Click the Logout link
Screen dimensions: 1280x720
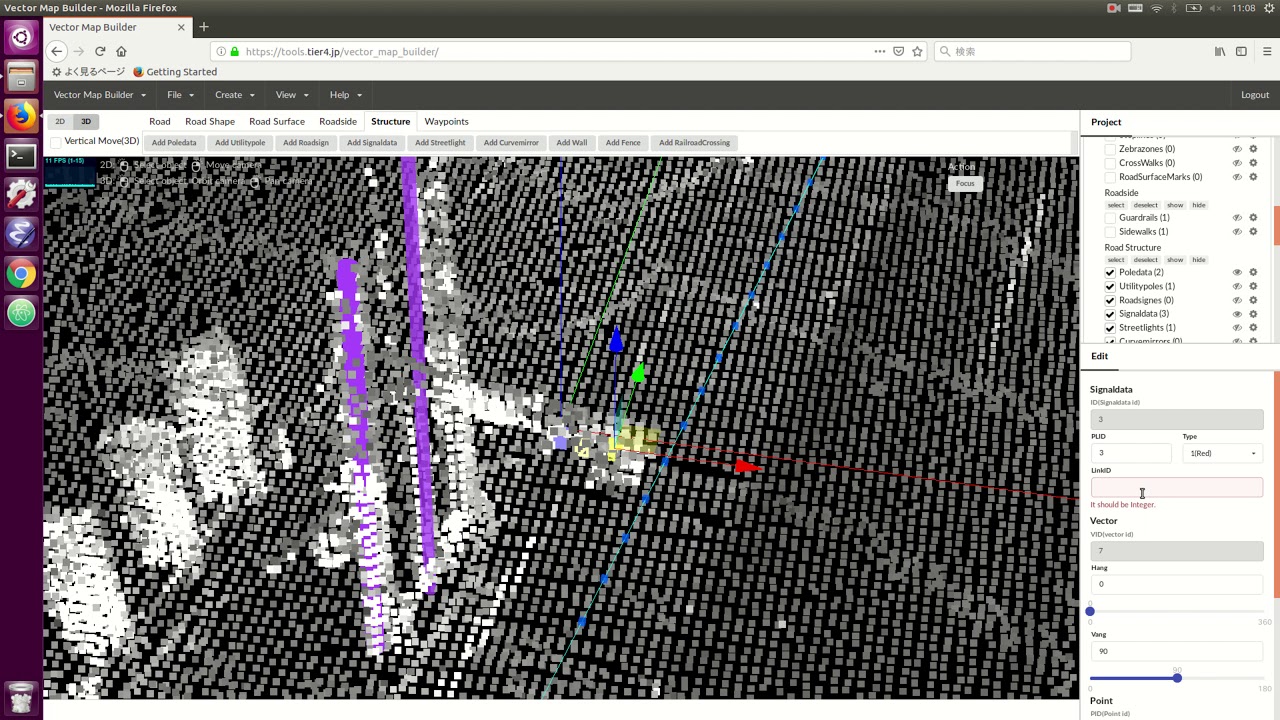point(1255,95)
